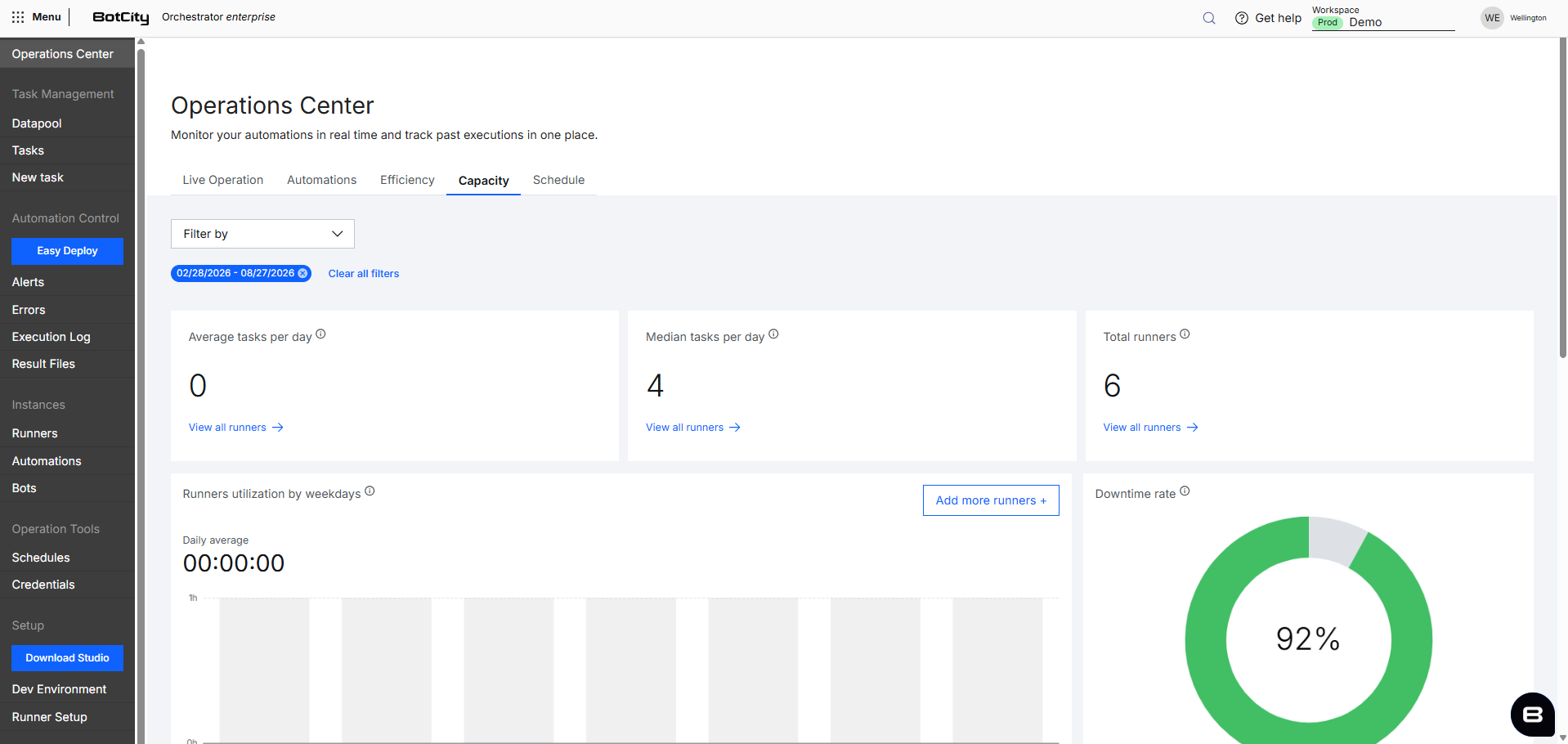This screenshot has height=744, width=1568.
Task: Open the chat widget bubble icon
Action: click(x=1532, y=715)
